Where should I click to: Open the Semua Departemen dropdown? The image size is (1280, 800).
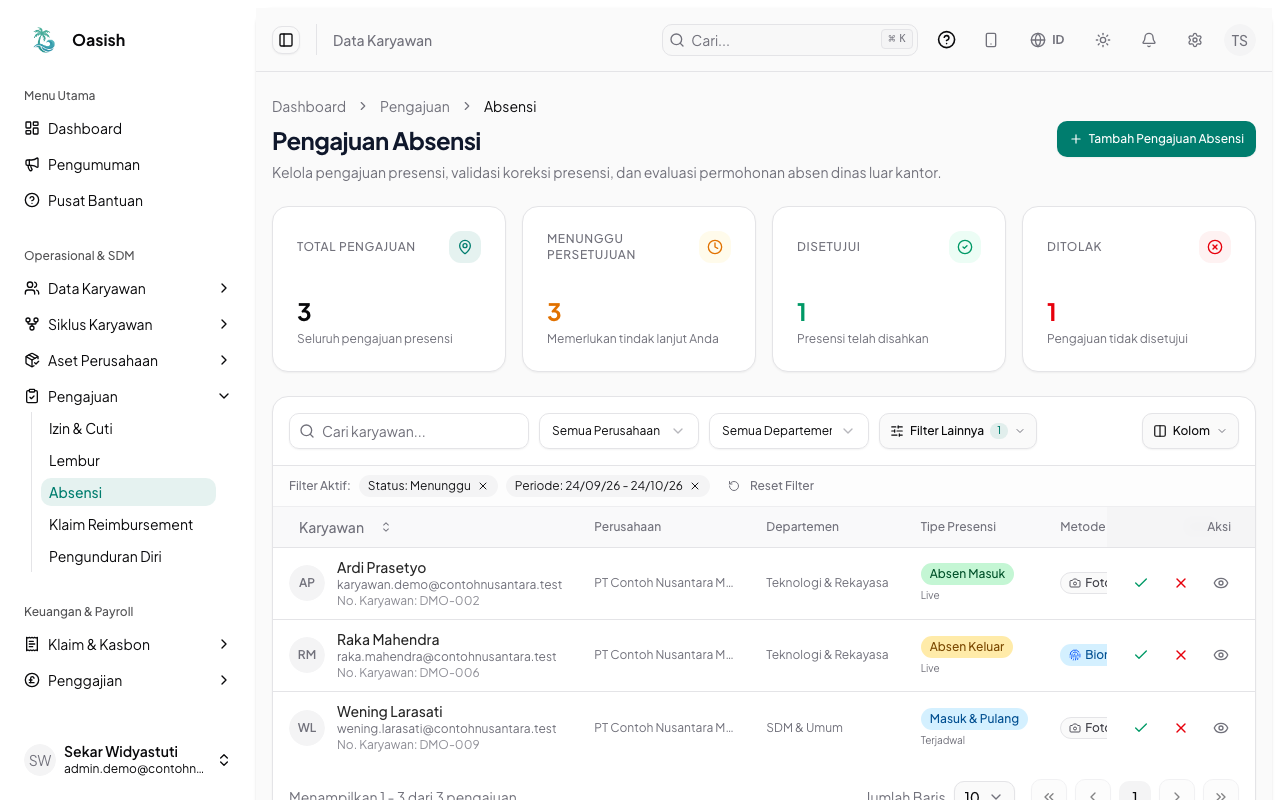coord(788,431)
